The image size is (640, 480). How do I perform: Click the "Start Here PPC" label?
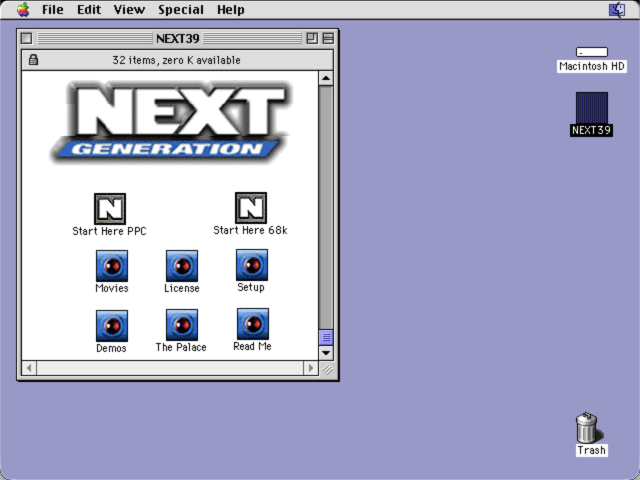point(109,231)
